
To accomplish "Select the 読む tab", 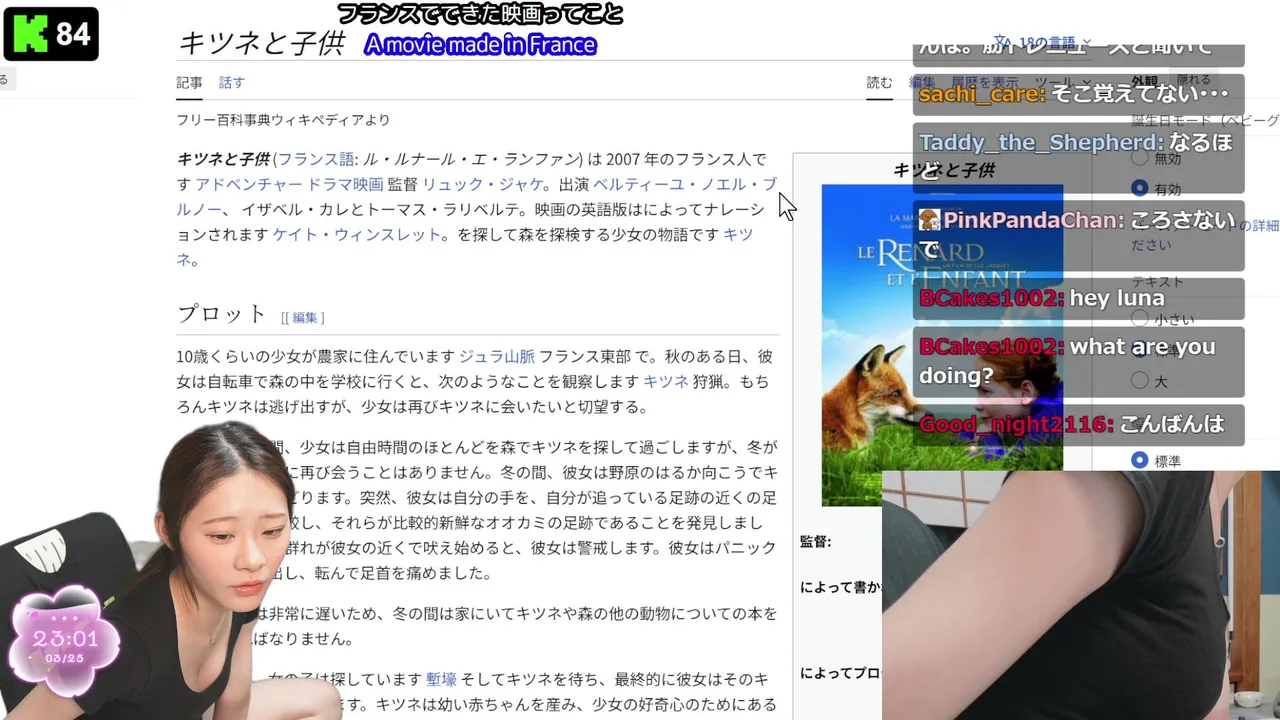I will [879, 83].
